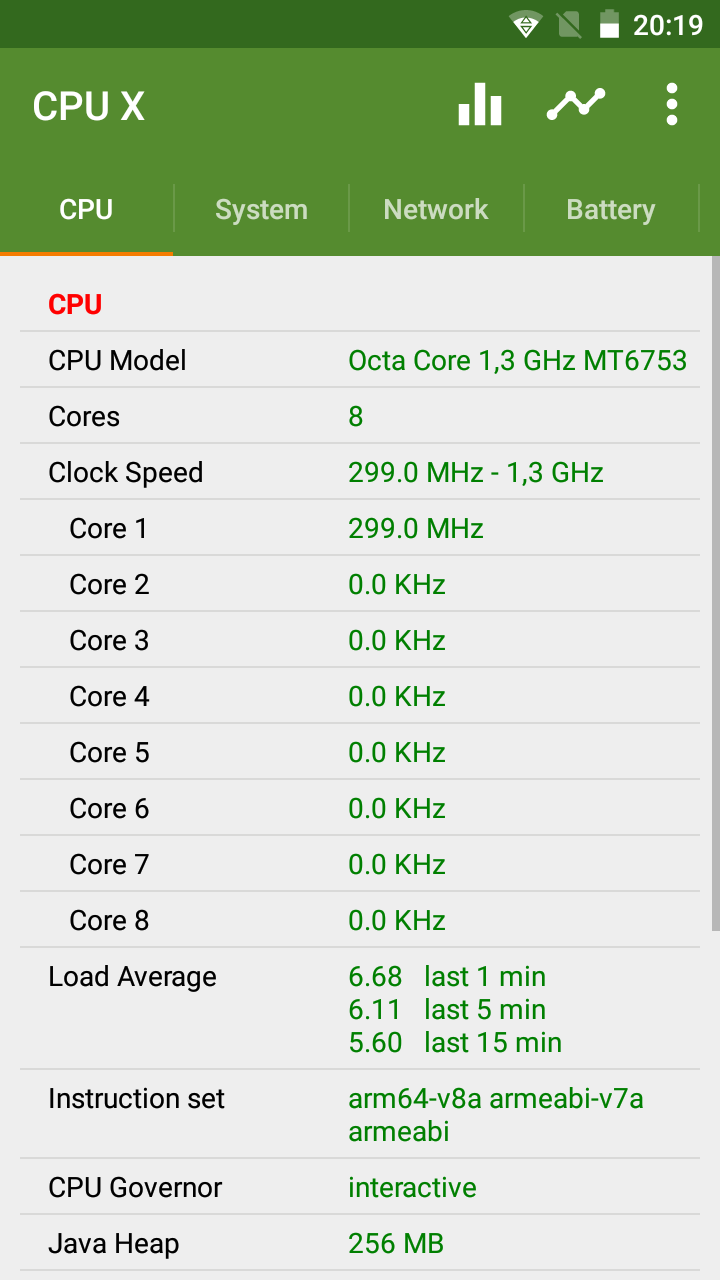Viewport: 720px width, 1280px height.
Task: Tap the CPU Model row
Action: pyautogui.click(x=360, y=360)
